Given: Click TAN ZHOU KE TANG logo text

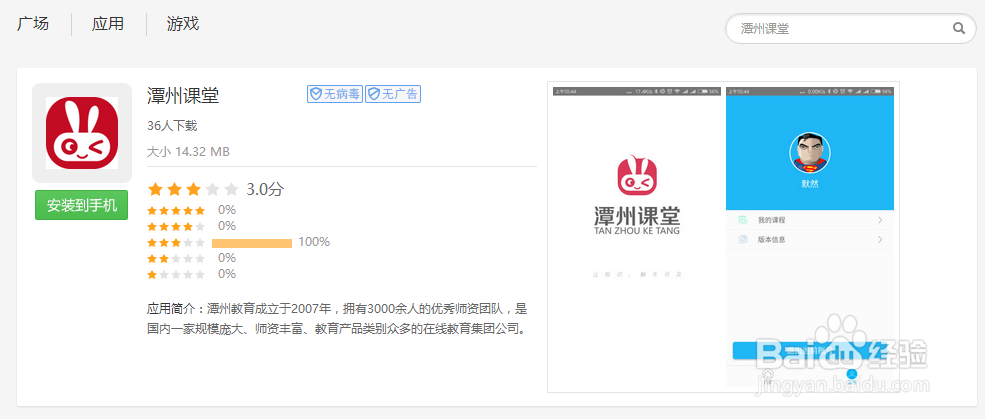Looking at the screenshot, I should click(636, 231).
